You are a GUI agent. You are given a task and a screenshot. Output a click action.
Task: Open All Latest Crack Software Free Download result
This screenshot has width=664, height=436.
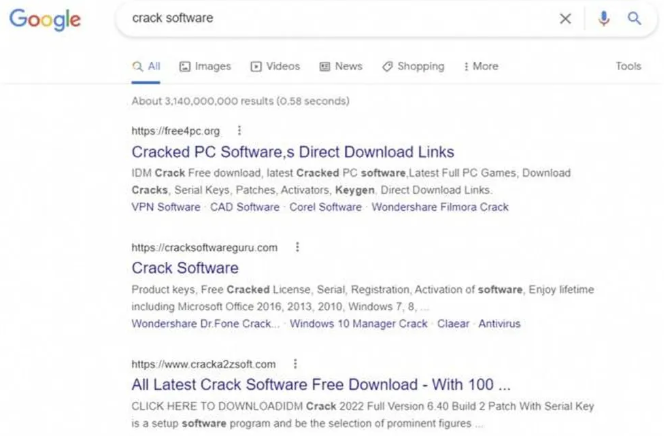tap(321, 385)
